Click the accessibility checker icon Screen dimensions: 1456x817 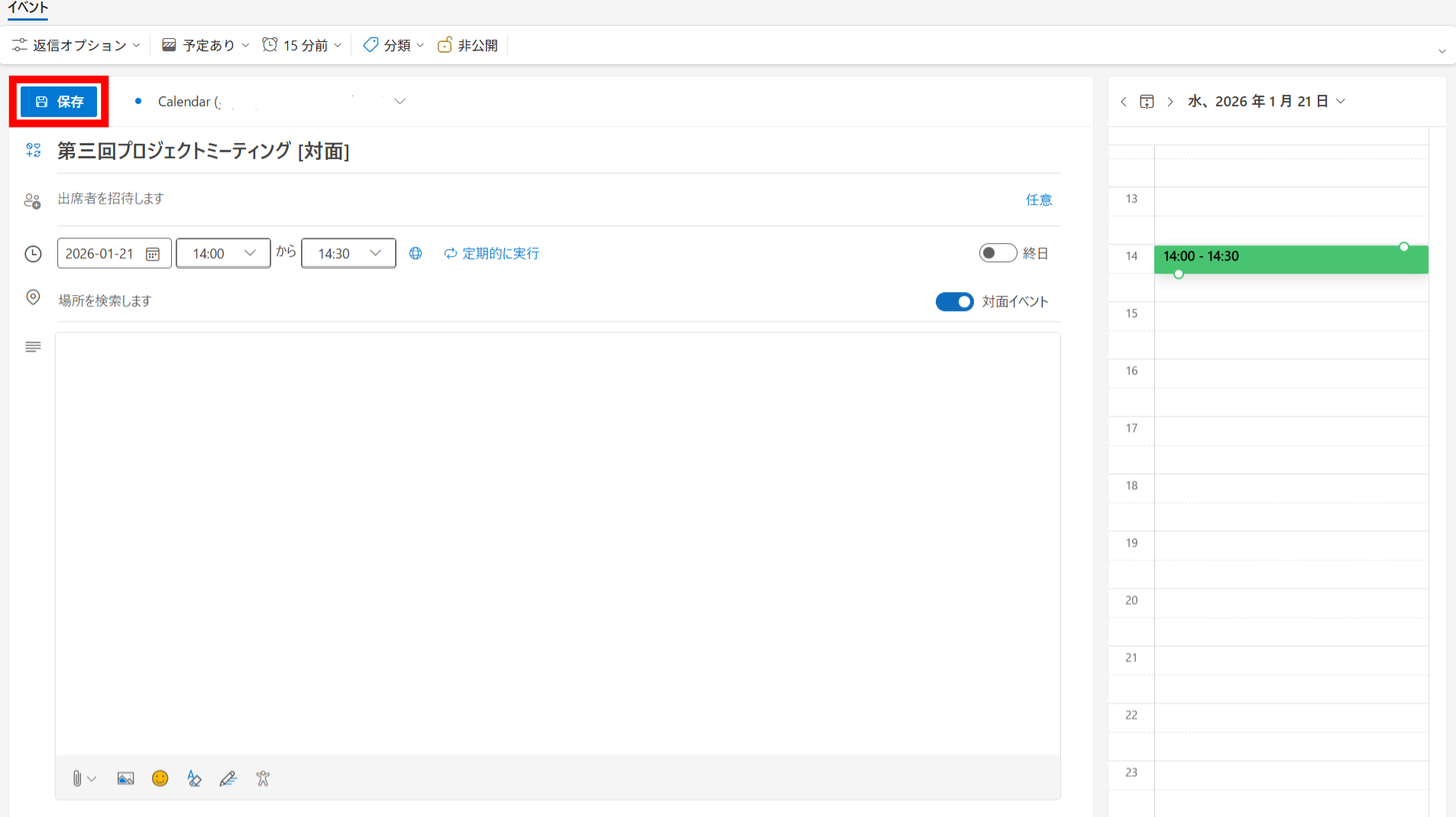pyautogui.click(x=263, y=778)
